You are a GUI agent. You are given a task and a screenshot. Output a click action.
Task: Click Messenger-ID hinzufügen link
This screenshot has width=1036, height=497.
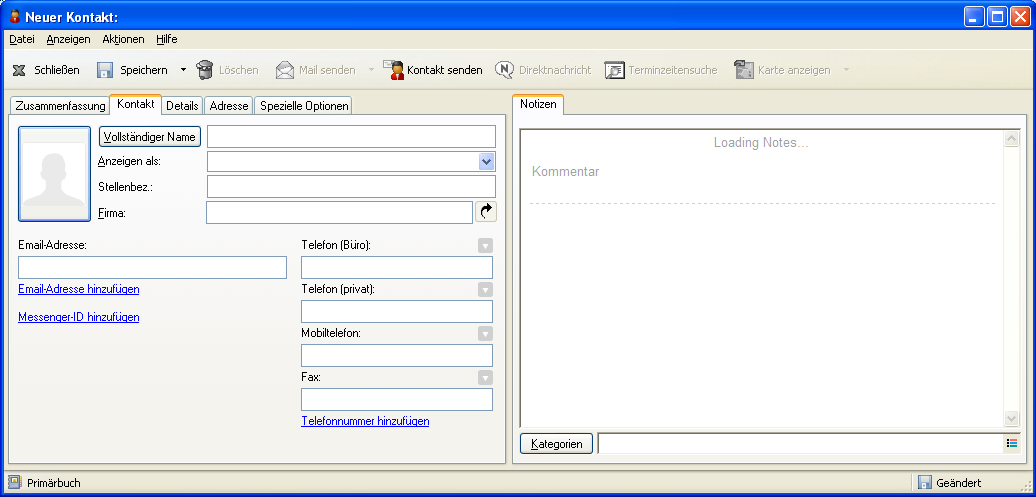click(x=79, y=317)
